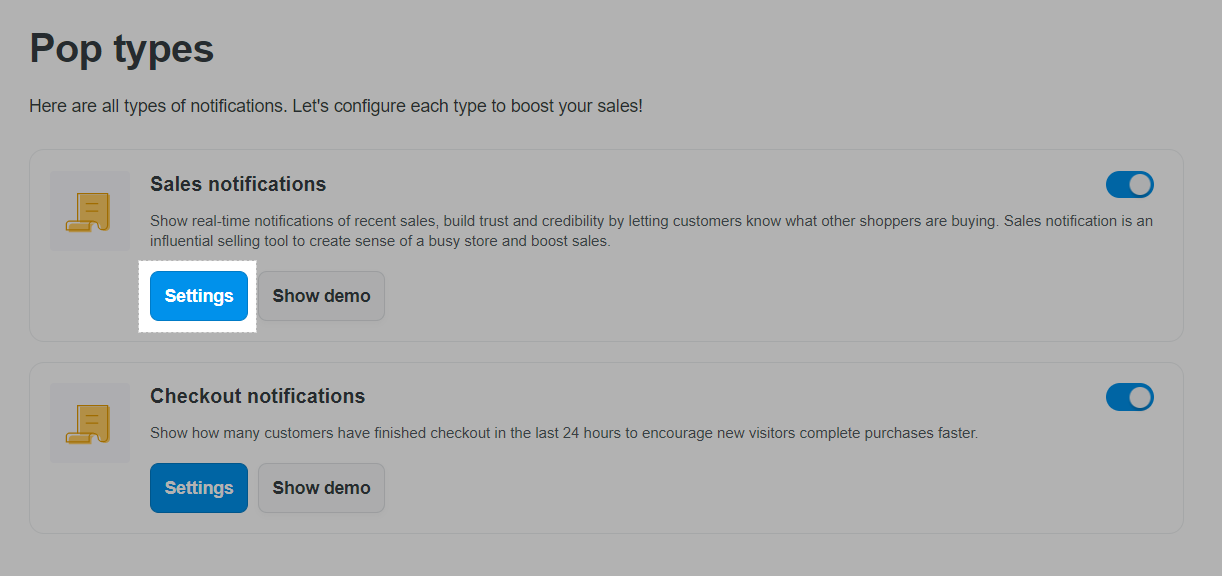The width and height of the screenshot is (1222, 576).
Task: Click empty space inside Checkout notifications card
Action: 780,488
